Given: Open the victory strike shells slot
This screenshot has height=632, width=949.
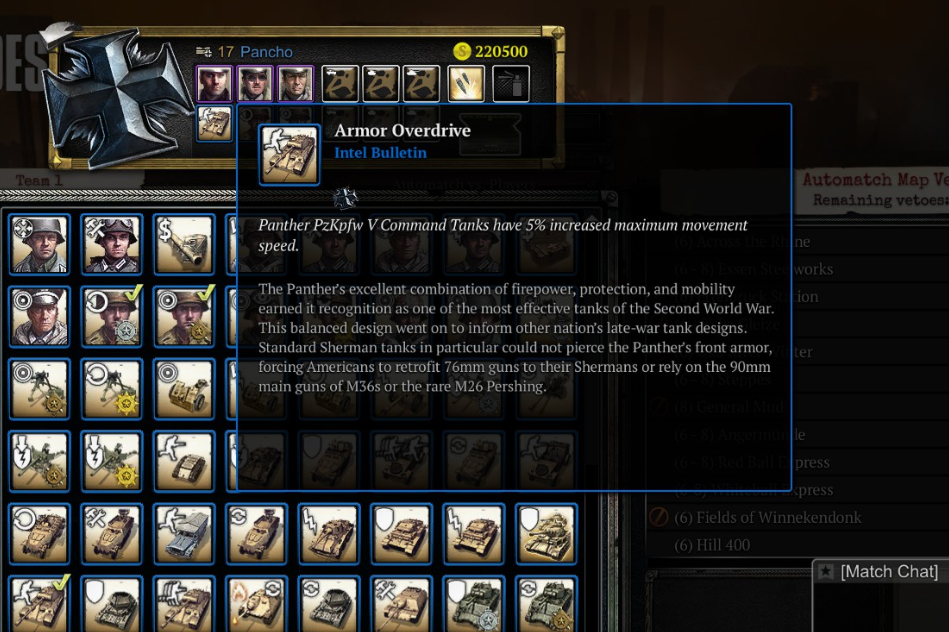Looking at the screenshot, I should pyautogui.click(x=466, y=84).
